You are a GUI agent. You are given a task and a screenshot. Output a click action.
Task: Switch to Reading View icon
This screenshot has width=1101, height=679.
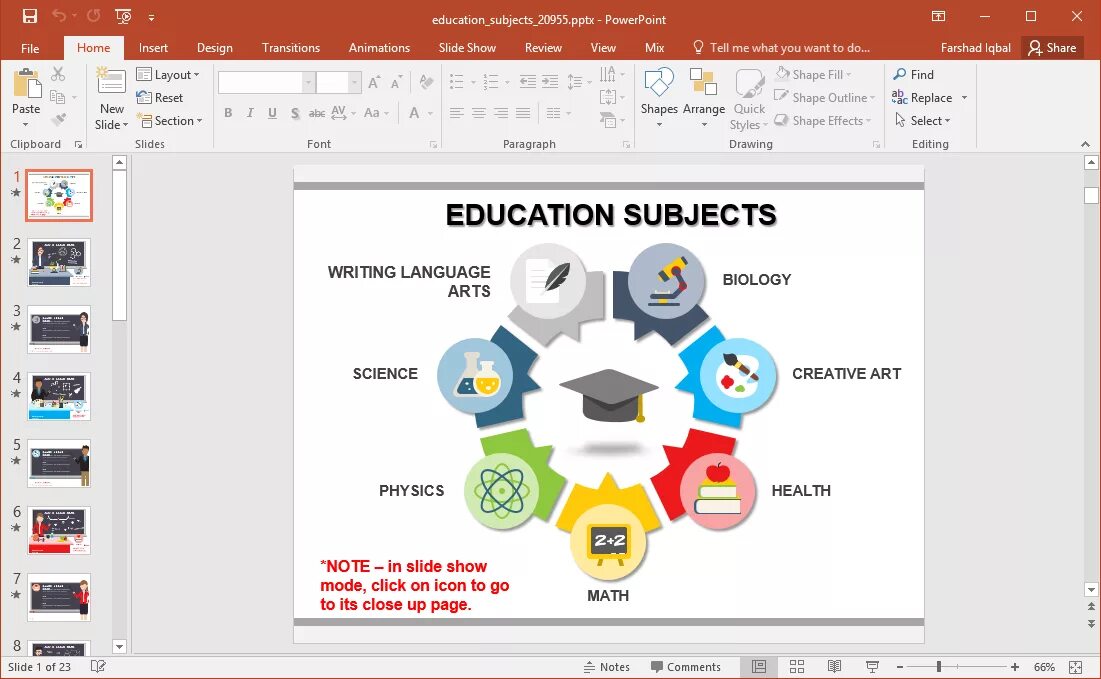click(834, 666)
